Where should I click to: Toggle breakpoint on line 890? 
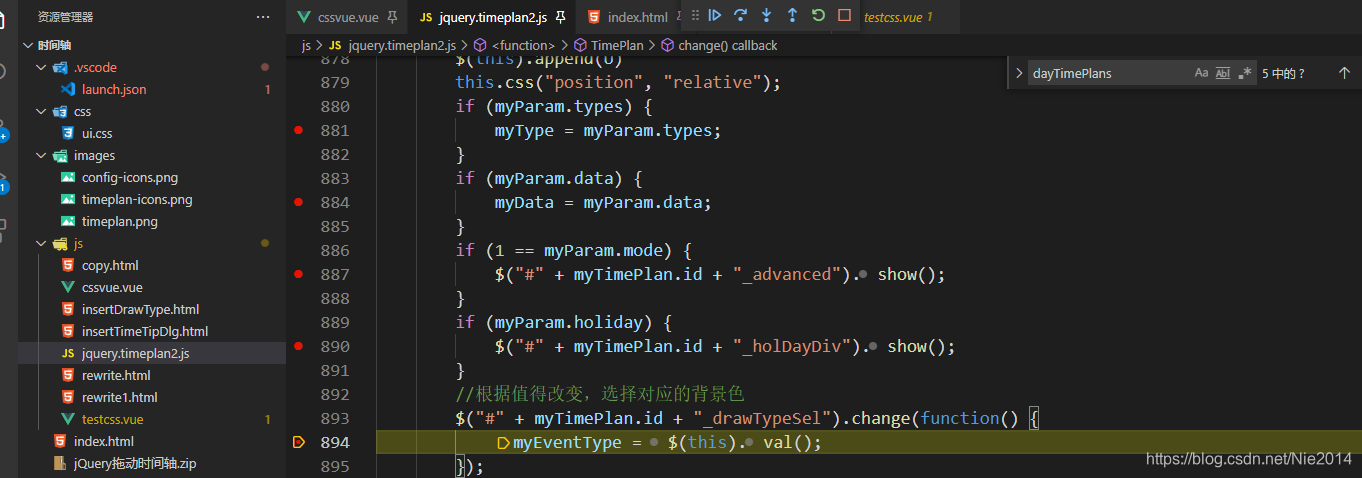pos(299,346)
